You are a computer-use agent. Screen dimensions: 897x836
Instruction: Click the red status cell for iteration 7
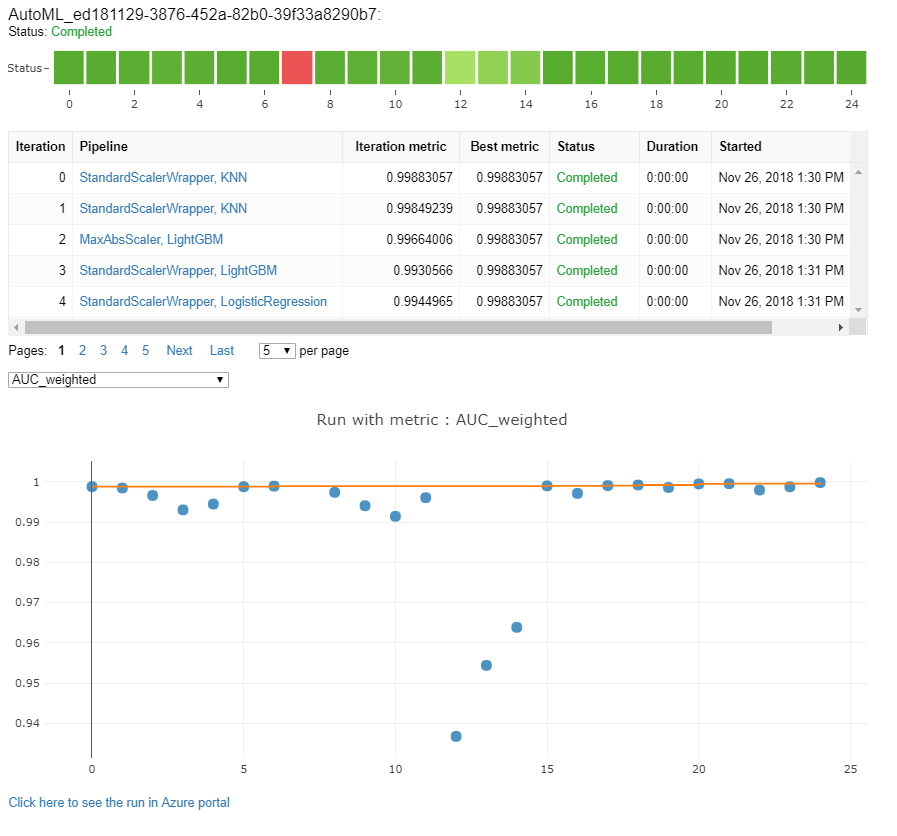(297, 67)
